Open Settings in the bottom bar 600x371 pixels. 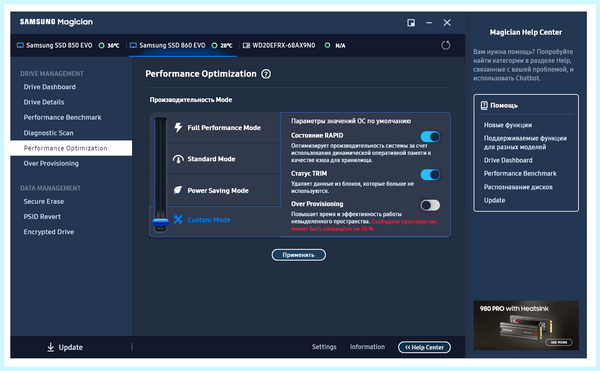click(324, 347)
